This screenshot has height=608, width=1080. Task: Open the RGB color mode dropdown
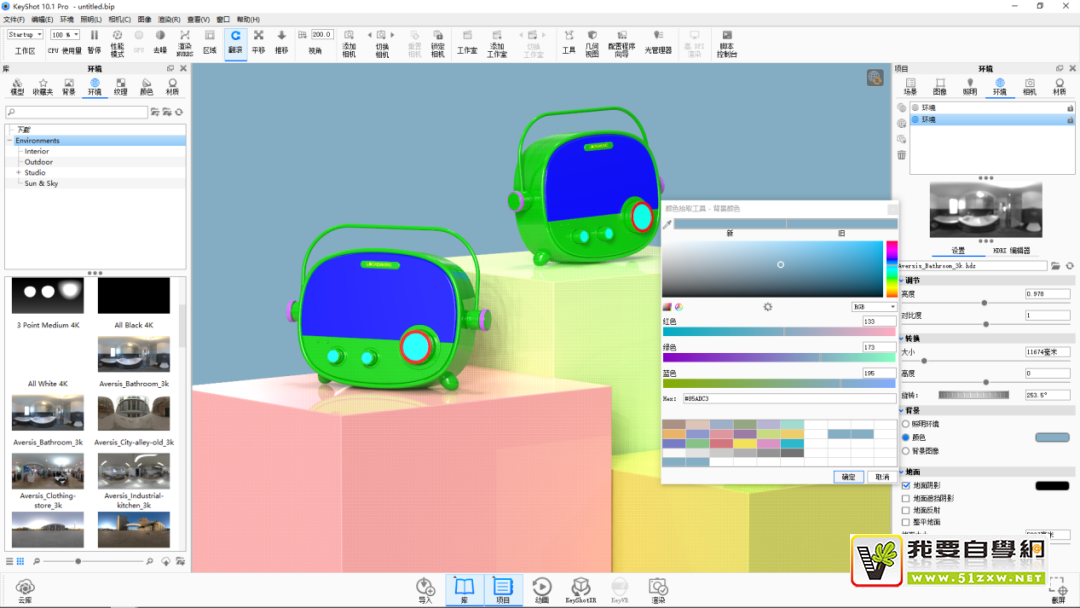(x=873, y=307)
